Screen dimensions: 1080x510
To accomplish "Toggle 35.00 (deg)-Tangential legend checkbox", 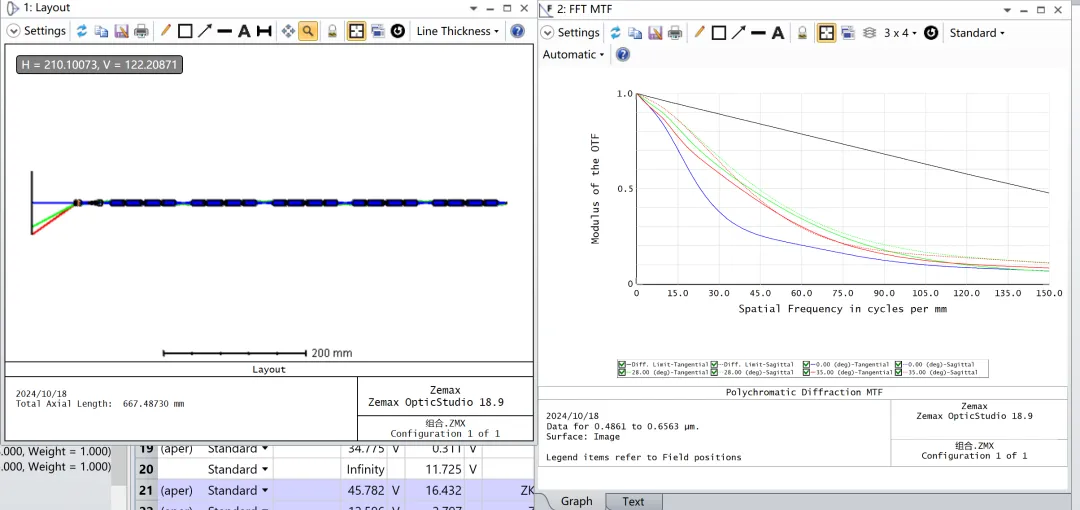I will point(808,372).
